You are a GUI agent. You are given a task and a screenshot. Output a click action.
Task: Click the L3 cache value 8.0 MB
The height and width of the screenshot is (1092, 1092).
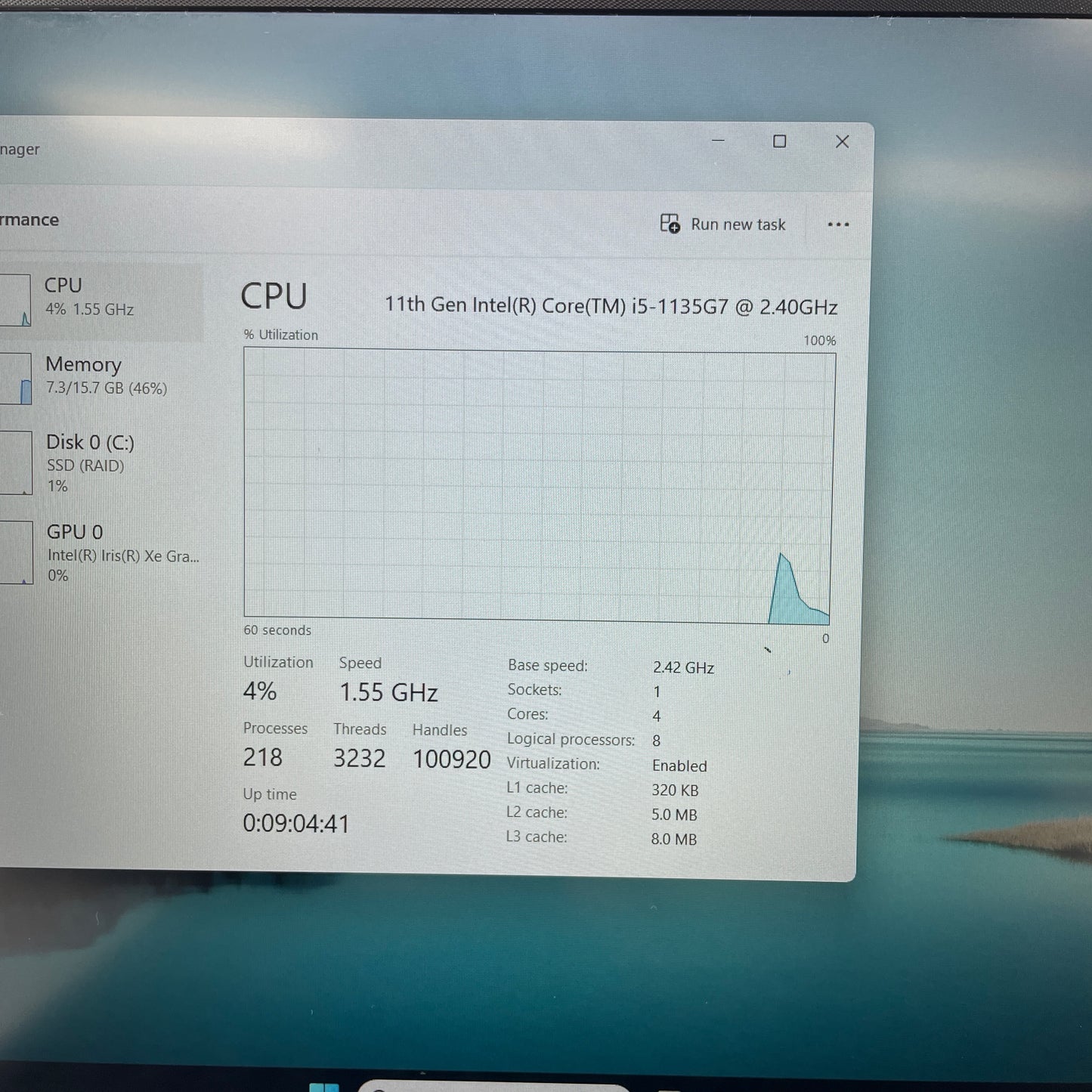coord(673,839)
